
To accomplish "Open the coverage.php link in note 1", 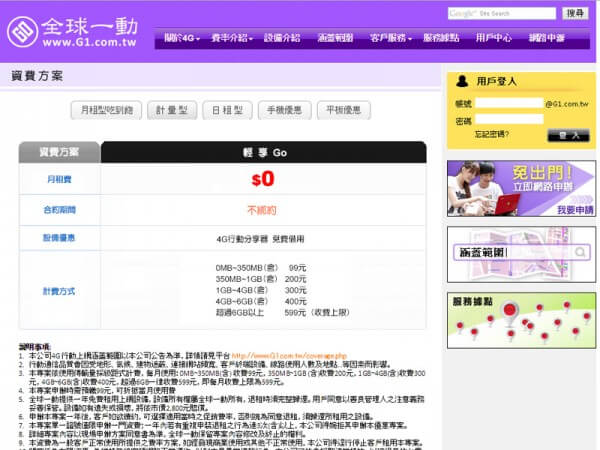I will (x=289, y=355).
